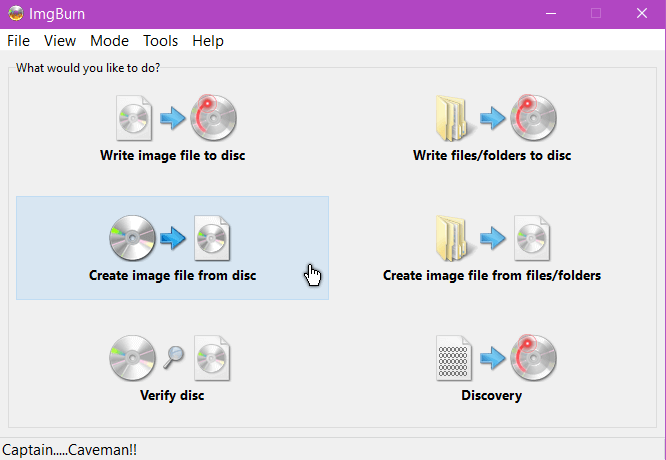666x460 pixels.
Task: Open the Tools menu
Action: [x=161, y=41]
